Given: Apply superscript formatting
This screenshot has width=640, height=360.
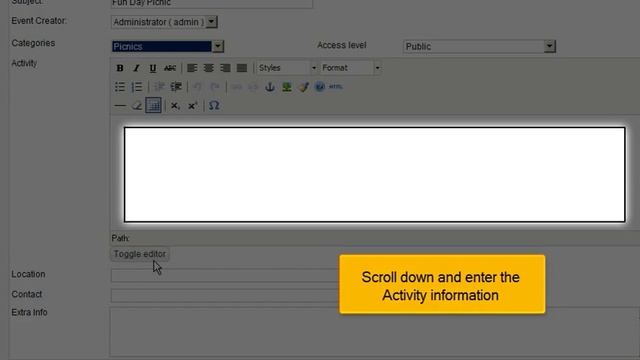Looking at the screenshot, I should pos(193,106).
